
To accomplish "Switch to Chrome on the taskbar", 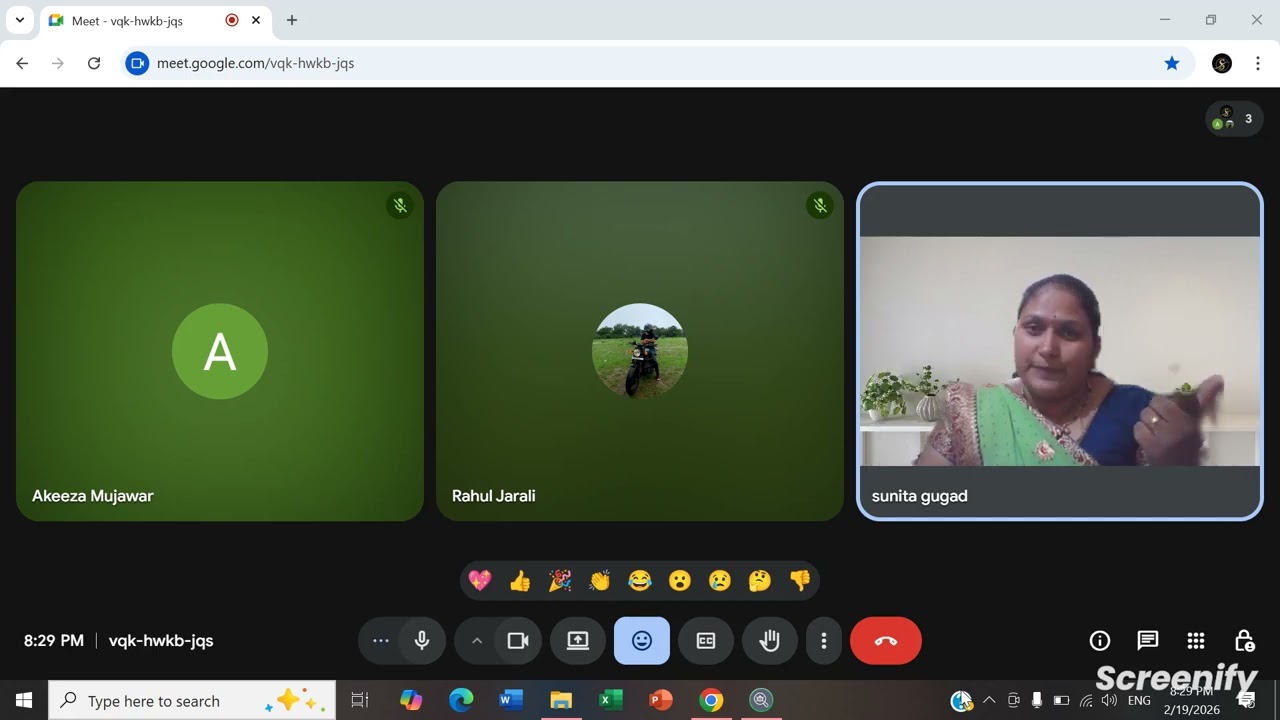I will pos(711,700).
